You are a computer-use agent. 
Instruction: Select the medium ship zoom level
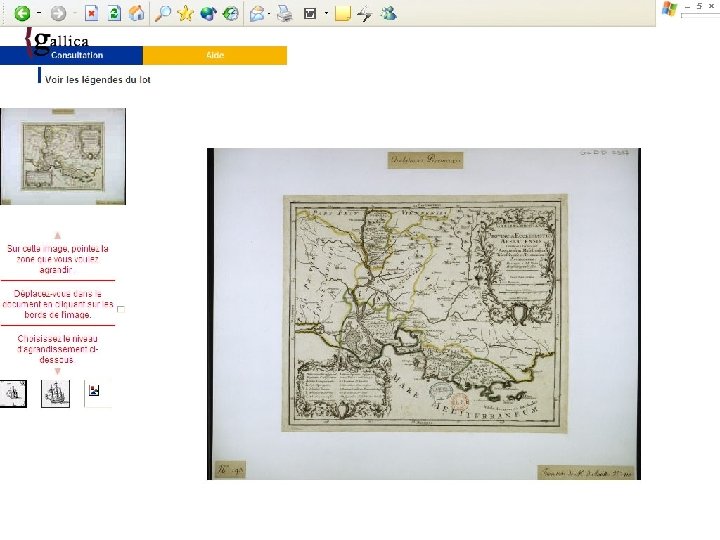point(55,394)
